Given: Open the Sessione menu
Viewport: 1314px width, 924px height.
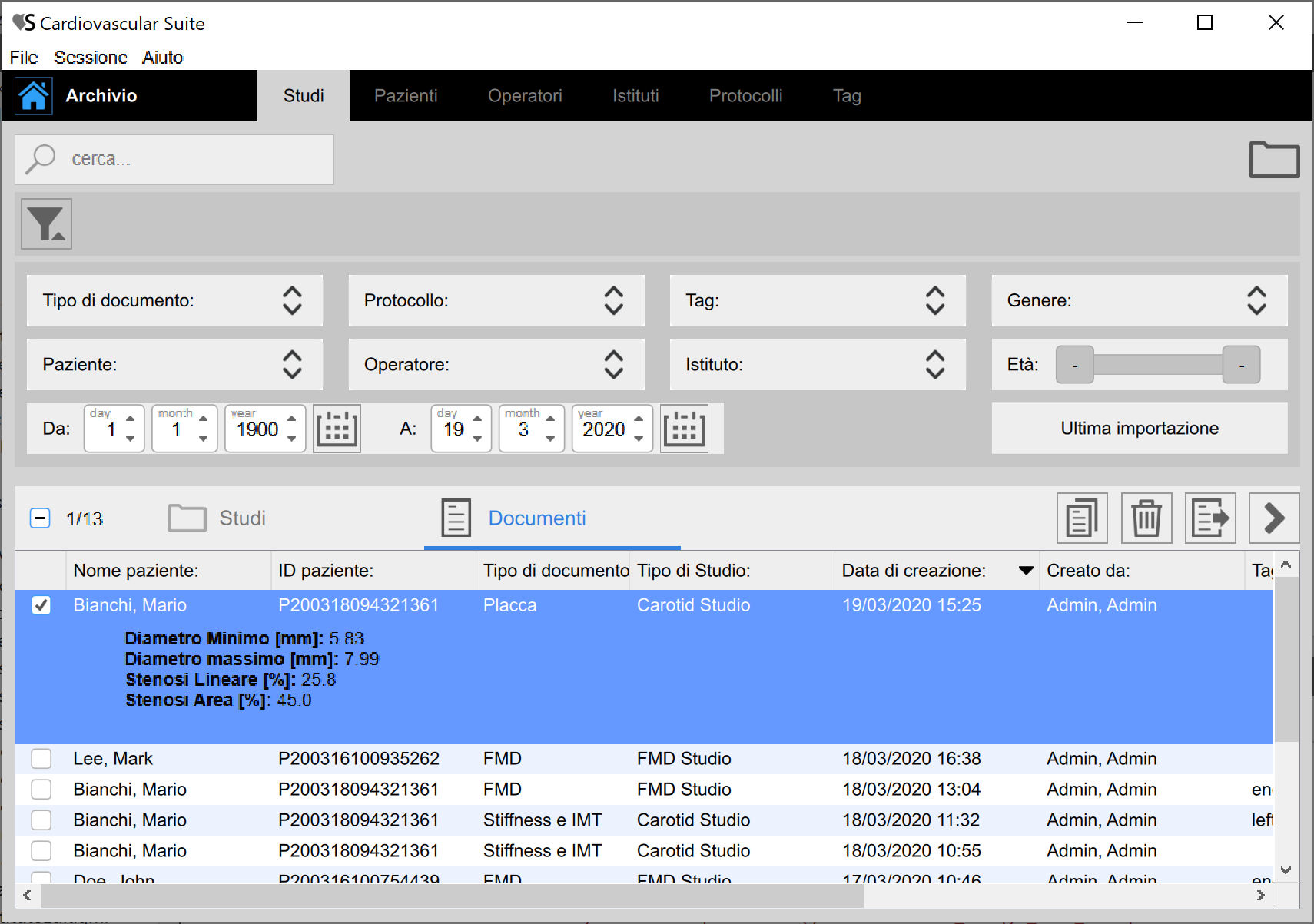Looking at the screenshot, I should pyautogui.click(x=91, y=58).
